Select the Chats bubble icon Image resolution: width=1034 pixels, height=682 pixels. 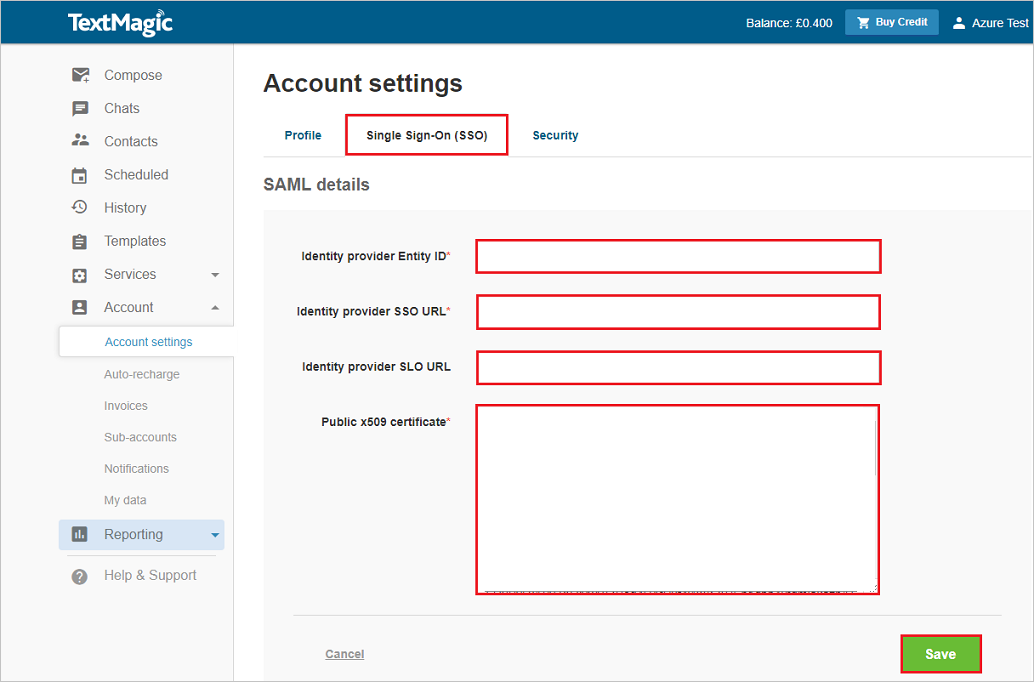coord(80,108)
